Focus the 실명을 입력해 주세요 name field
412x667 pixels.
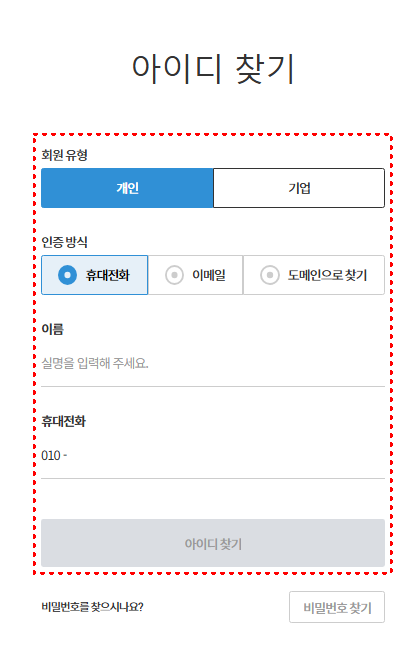pos(213,363)
